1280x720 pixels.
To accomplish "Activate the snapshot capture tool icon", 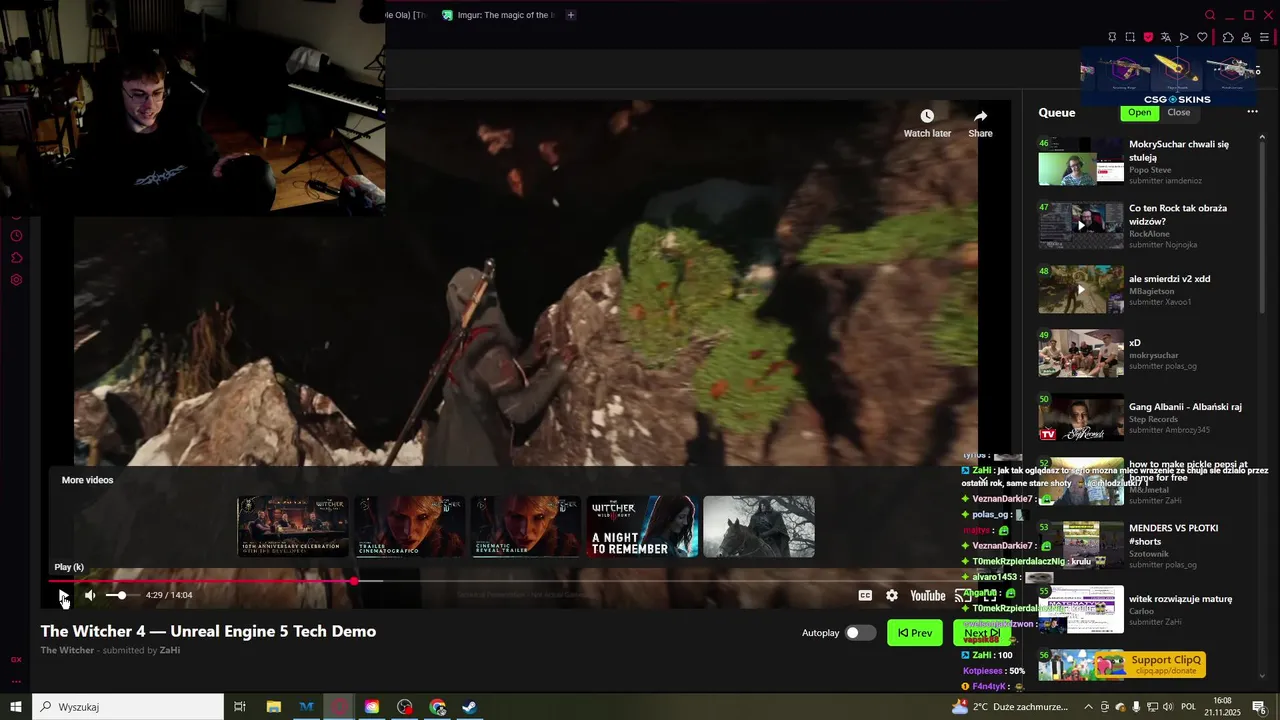I will (x=1130, y=37).
